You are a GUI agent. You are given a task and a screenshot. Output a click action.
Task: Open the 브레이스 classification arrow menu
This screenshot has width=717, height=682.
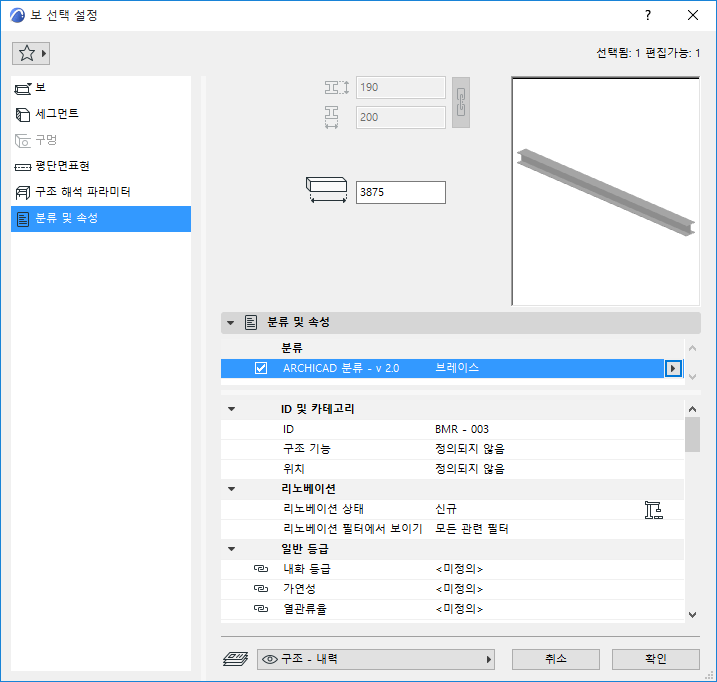pos(673,368)
